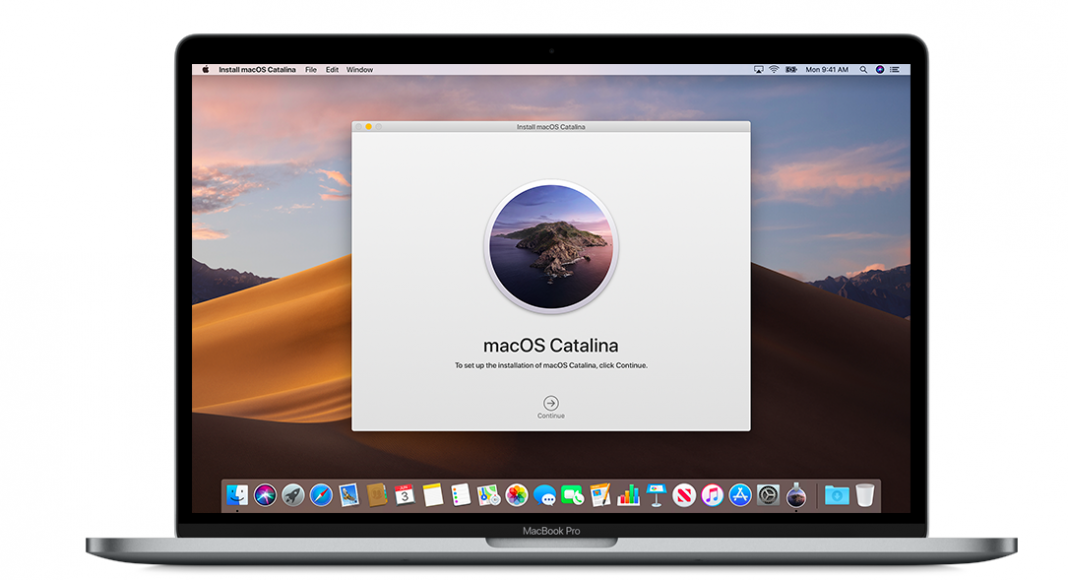Screen dimensions: 1068x580
Task: Click the Mon 9:41 AM clock
Action: pos(827,69)
